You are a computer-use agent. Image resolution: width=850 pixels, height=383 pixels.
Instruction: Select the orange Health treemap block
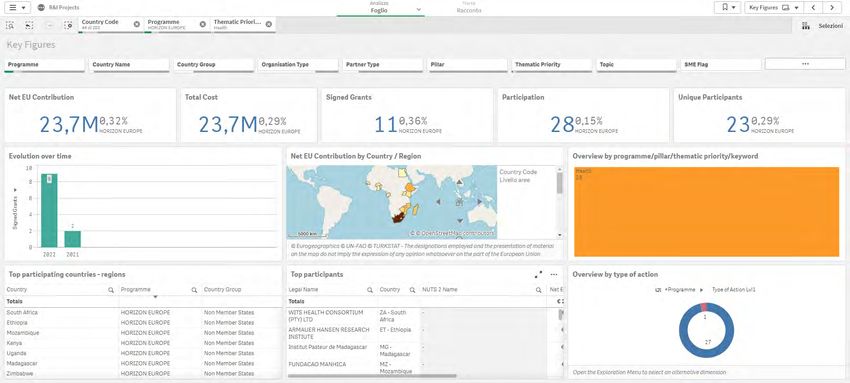click(706, 211)
